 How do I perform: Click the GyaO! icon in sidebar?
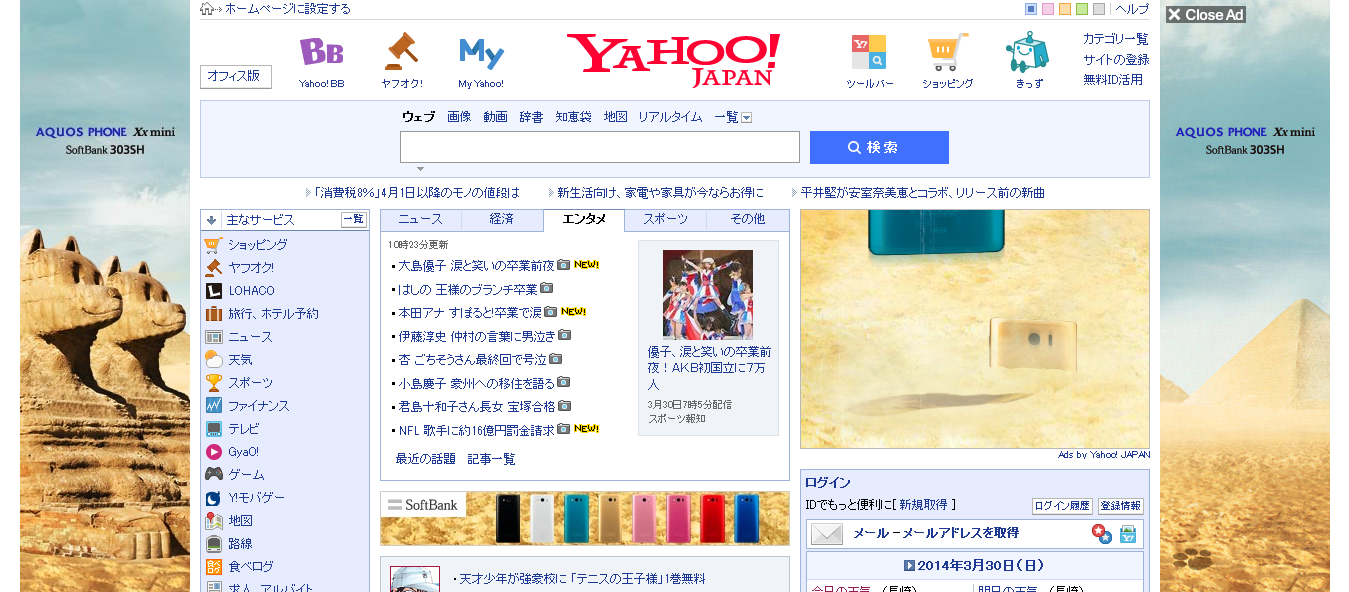pos(213,452)
